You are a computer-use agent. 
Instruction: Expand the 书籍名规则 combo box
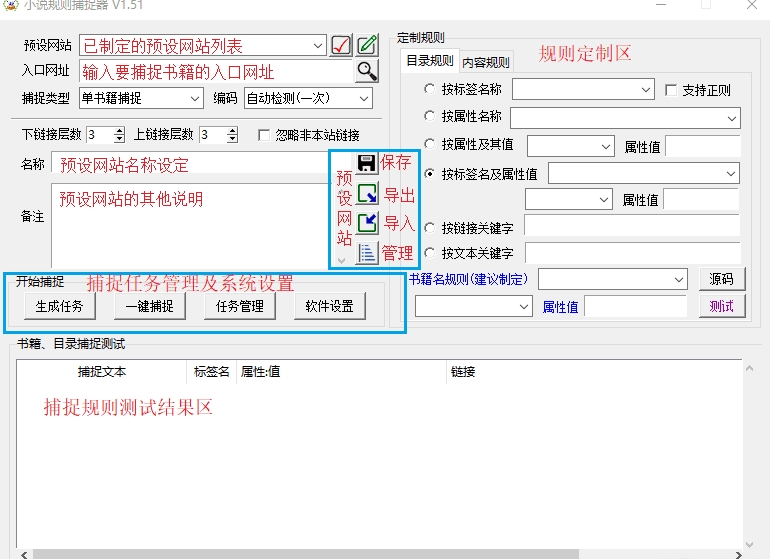coord(679,280)
